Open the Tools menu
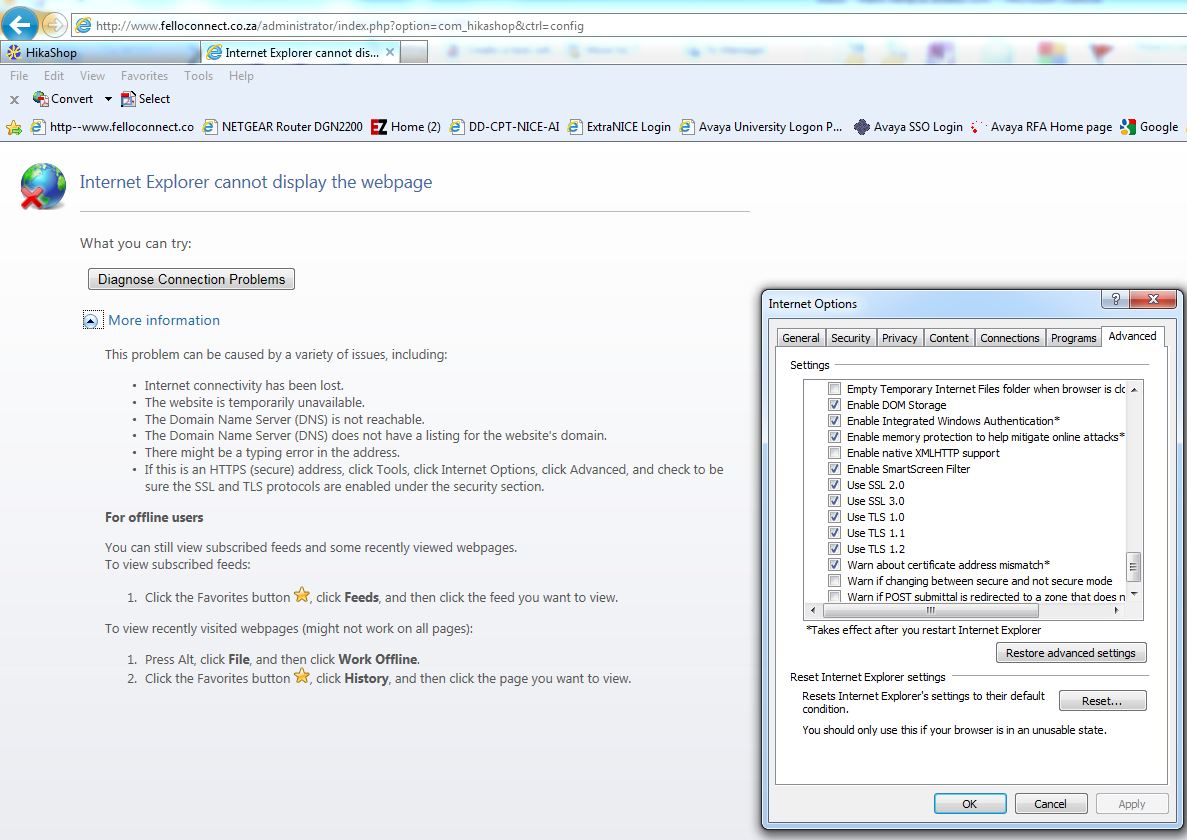Image resolution: width=1187 pixels, height=840 pixels. pyautogui.click(x=198, y=76)
